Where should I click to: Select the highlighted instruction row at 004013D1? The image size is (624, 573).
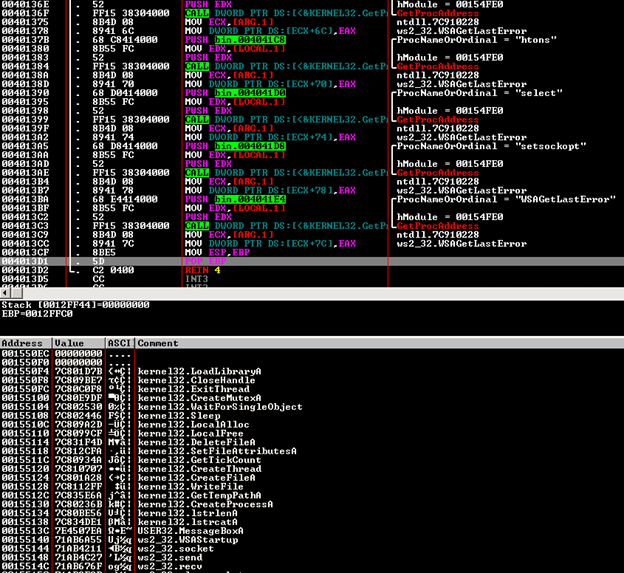200,260
